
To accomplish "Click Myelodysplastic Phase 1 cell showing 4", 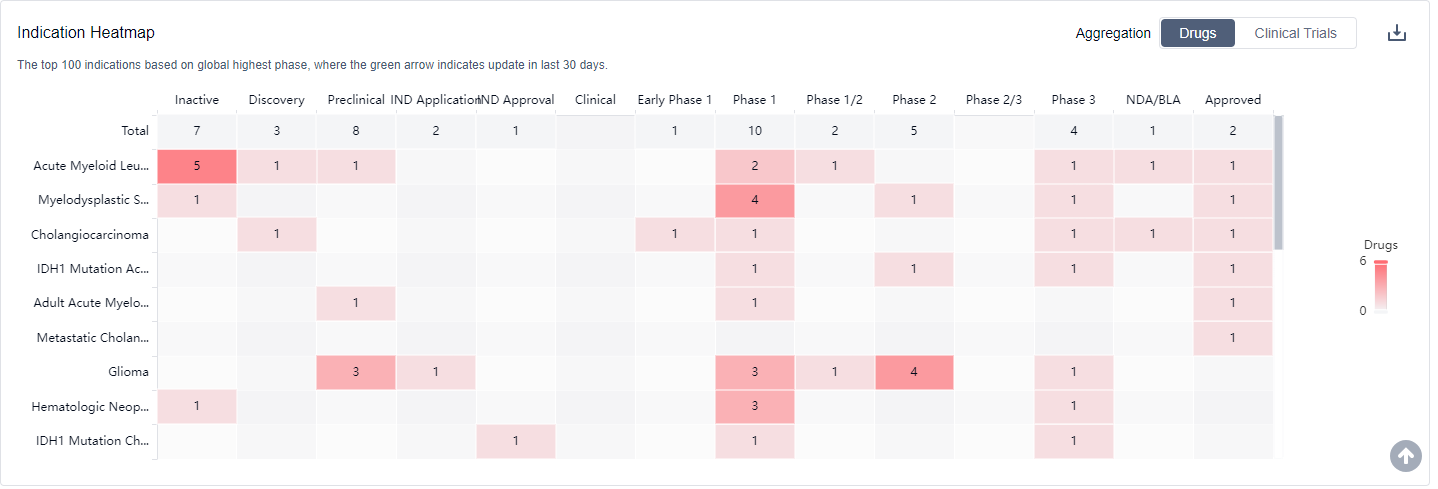I will point(755,200).
